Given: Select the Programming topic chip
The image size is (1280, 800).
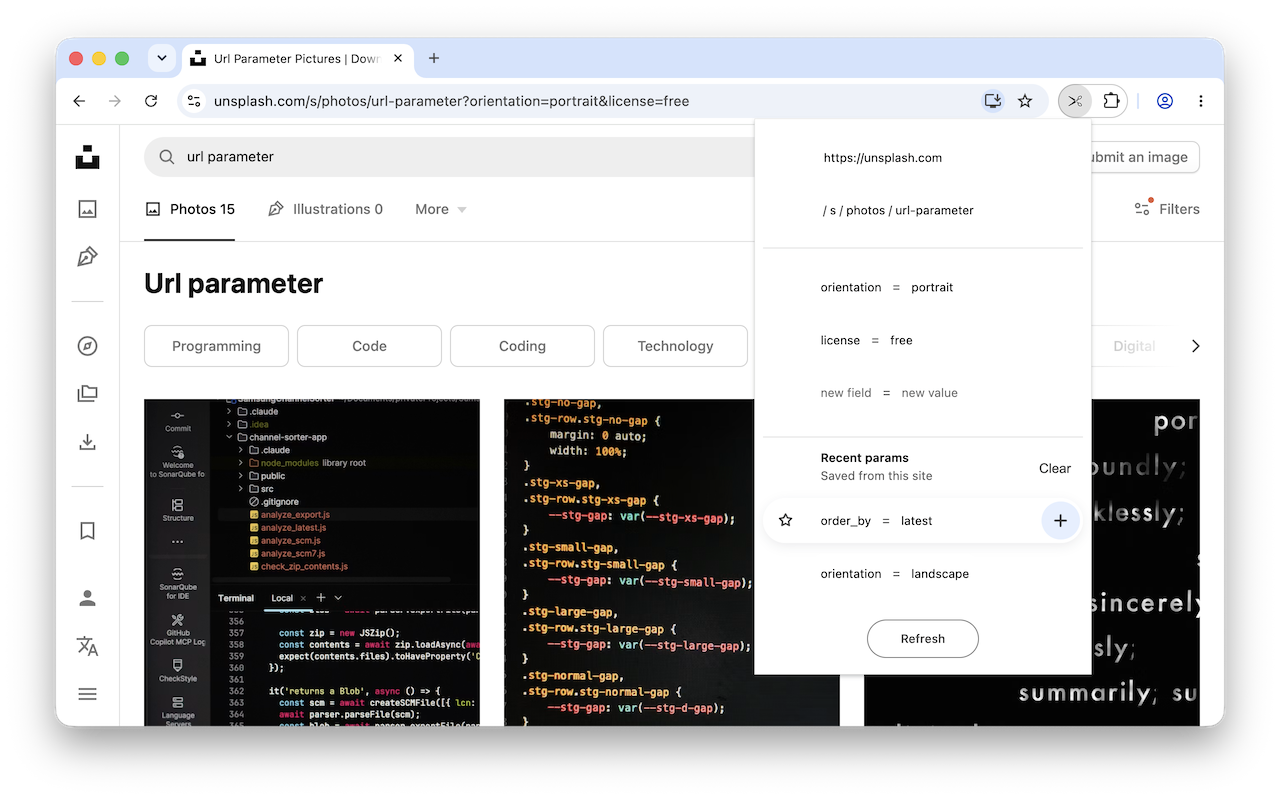Looking at the screenshot, I should click(216, 346).
